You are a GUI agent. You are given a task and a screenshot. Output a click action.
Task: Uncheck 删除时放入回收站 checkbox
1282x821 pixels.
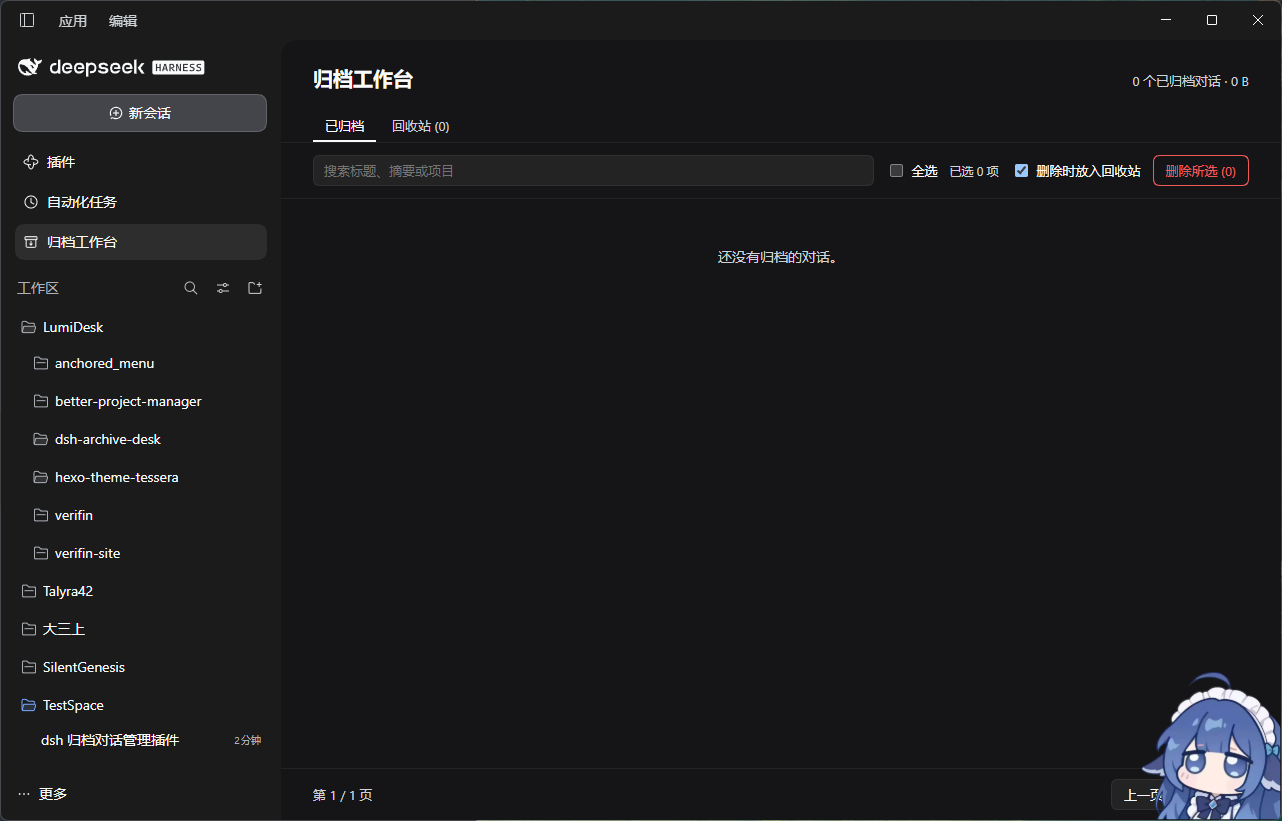(x=1021, y=171)
